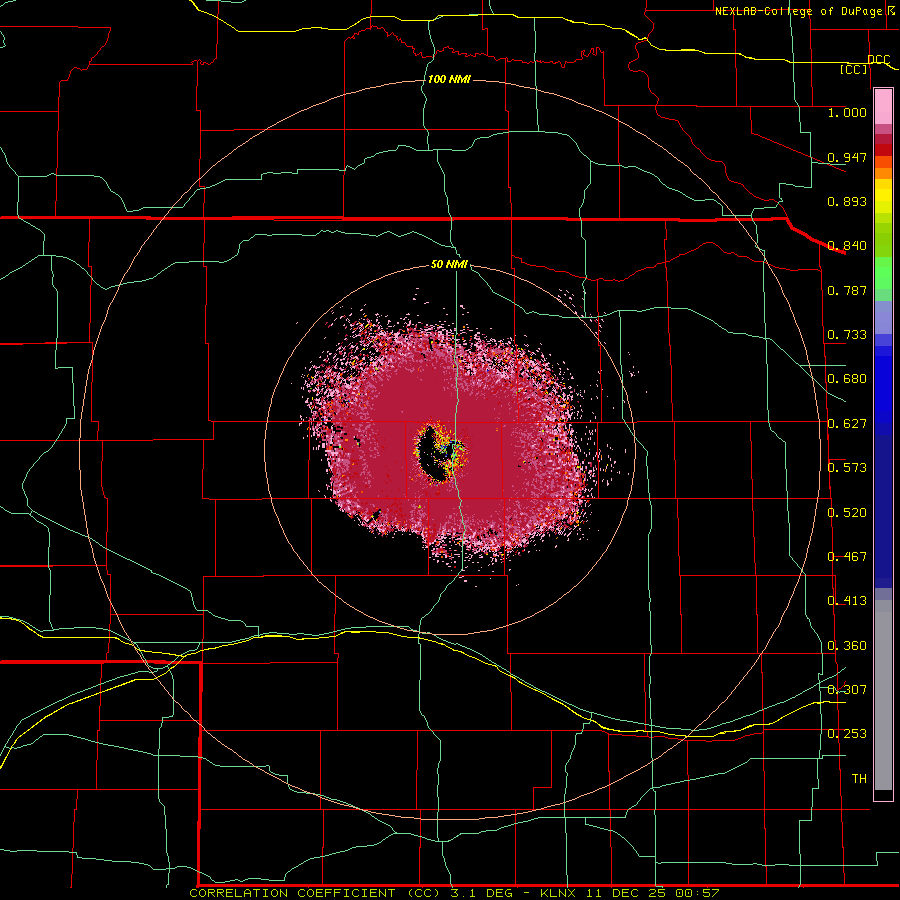Click the 0.947 scale value

click(x=847, y=157)
